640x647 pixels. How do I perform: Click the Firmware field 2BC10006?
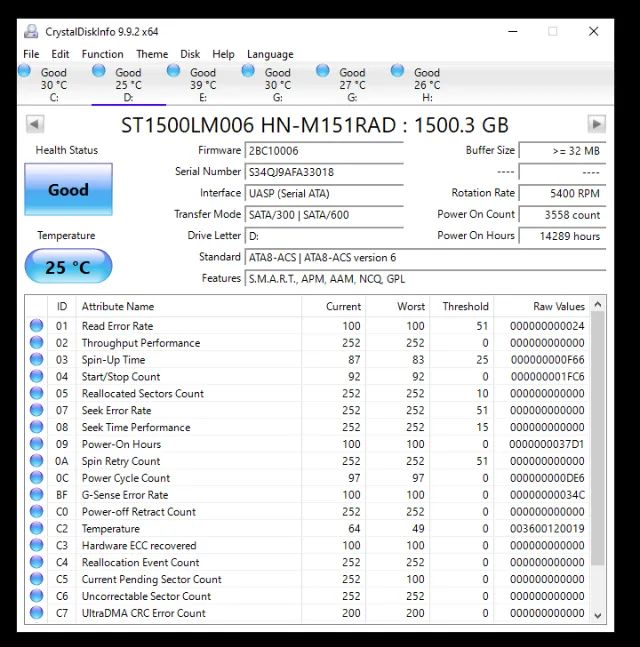point(324,151)
